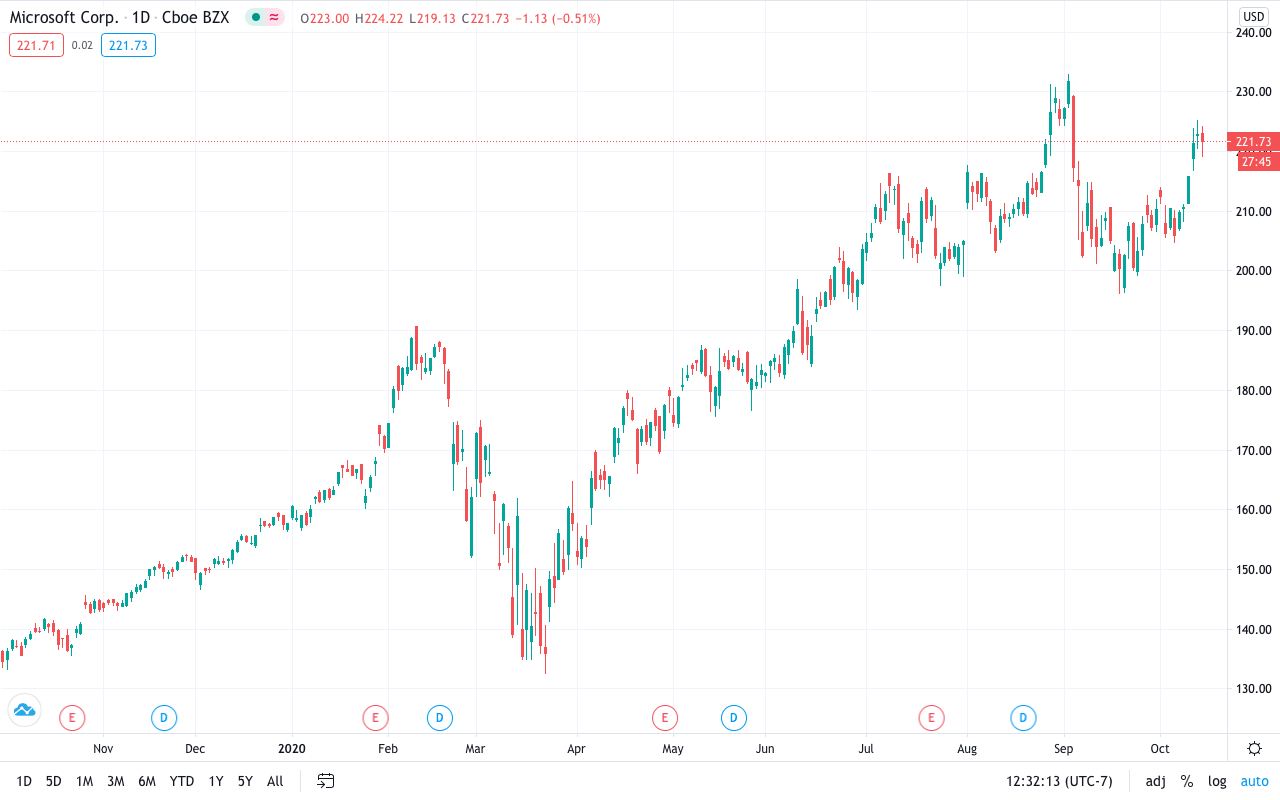Image resolution: width=1280 pixels, height=800 pixels.
Task: Click the 240.00 price scale label
Action: pos(1252,32)
